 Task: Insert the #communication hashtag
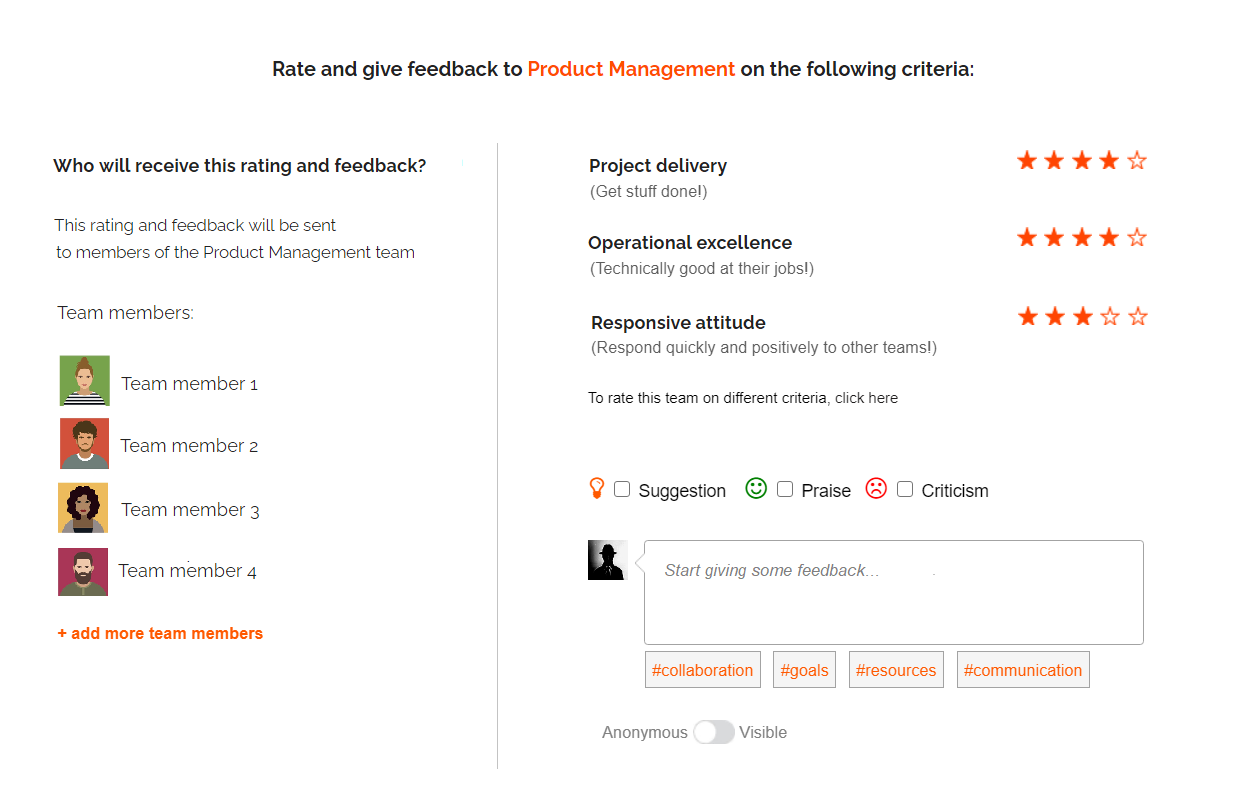1023,670
